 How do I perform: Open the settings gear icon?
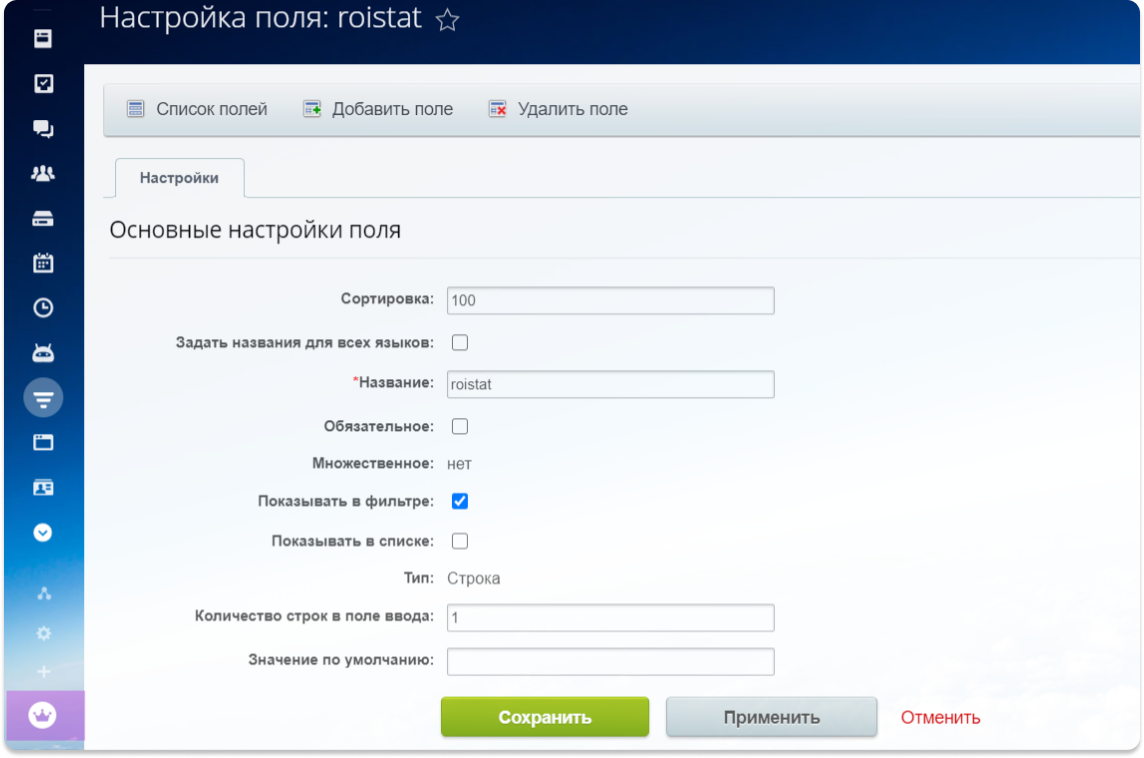pos(42,633)
